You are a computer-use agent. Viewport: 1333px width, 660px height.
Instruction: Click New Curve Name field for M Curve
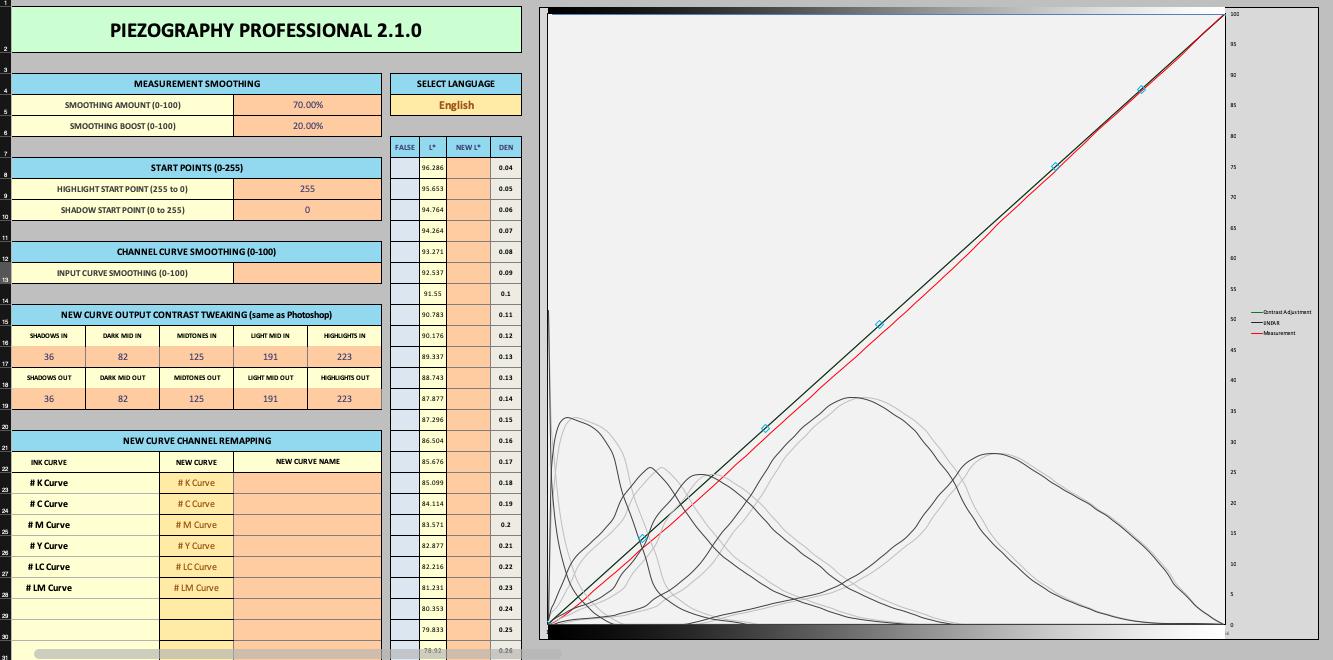[x=308, y=525]
